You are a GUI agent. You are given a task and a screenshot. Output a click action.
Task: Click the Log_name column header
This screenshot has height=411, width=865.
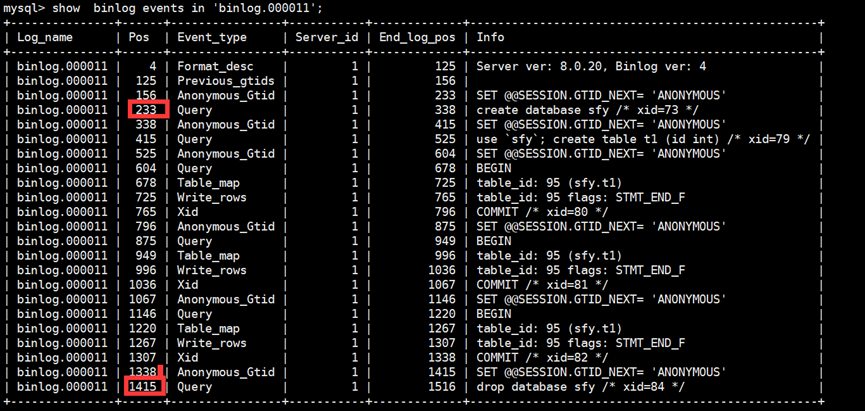[45, 38]
